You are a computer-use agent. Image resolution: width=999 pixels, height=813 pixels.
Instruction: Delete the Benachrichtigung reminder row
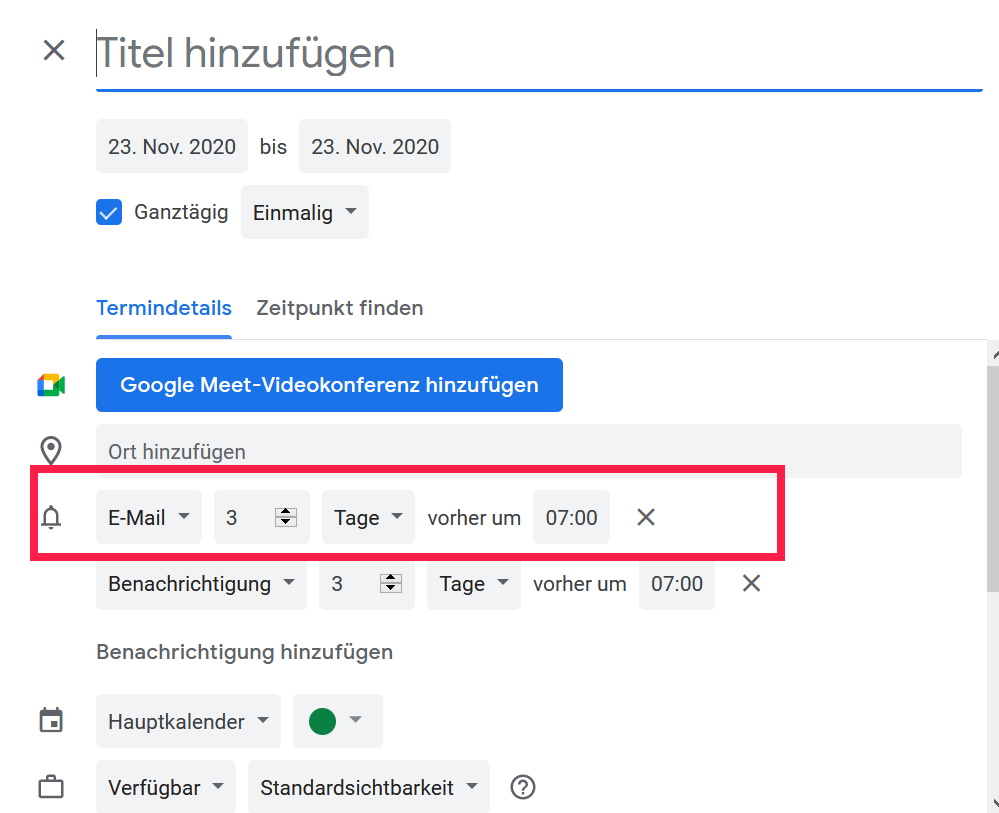[x=751, y=583]
